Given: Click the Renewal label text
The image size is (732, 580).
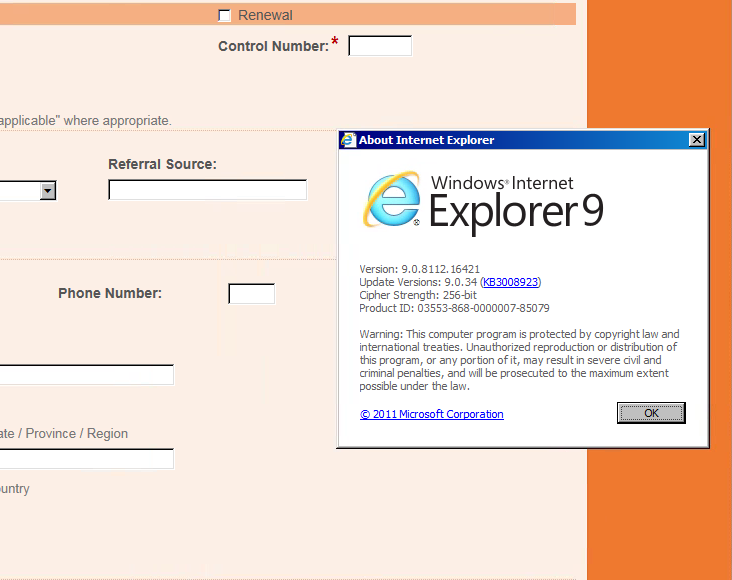Looking at the screenshot, I should tap(265, 15).
